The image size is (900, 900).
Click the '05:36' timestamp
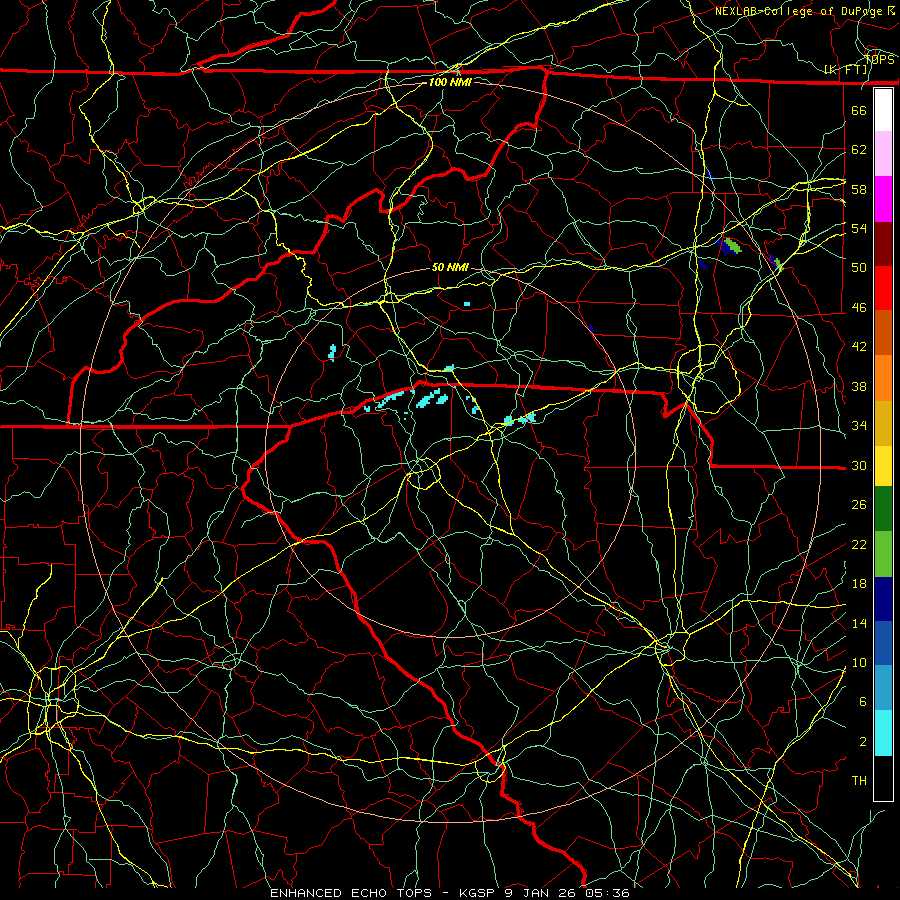point(608,893)
